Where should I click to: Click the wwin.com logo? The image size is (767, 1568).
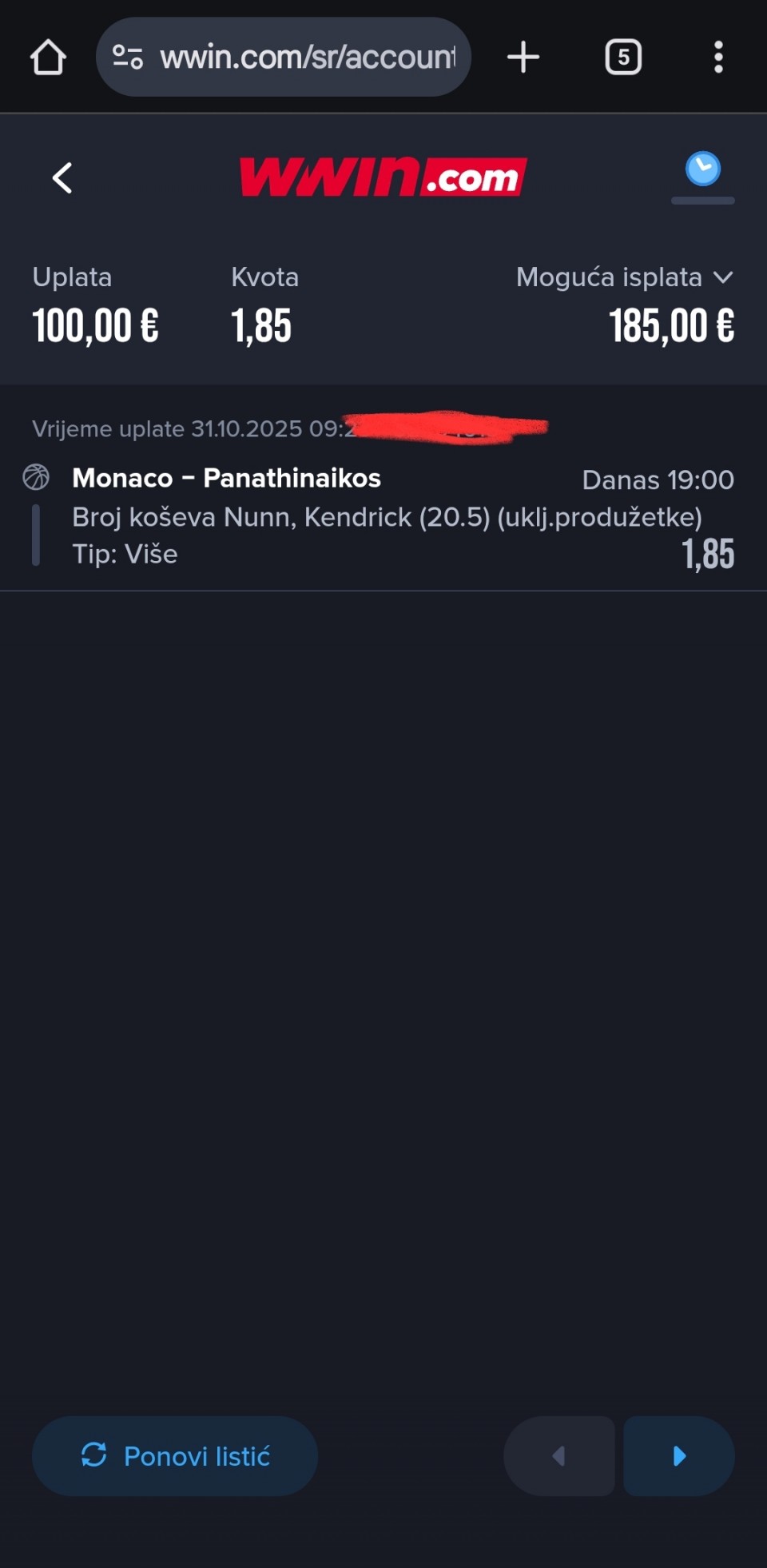[x=383, y=177]
